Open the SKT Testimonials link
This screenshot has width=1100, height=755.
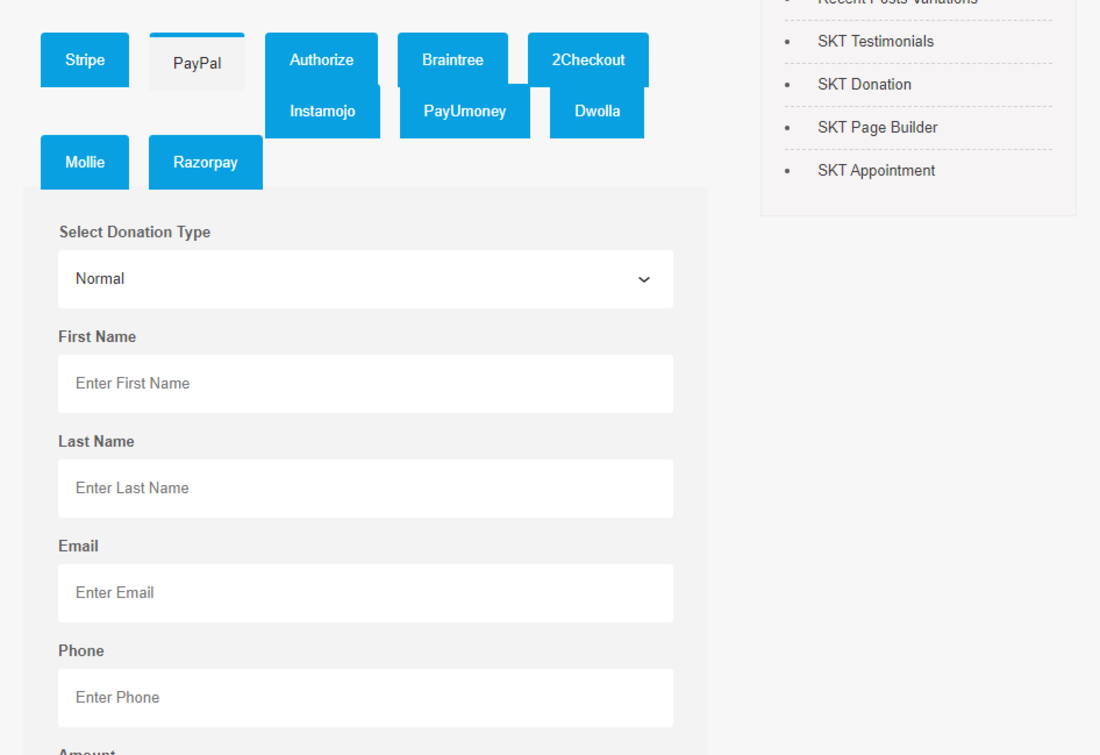click(875, 41)
